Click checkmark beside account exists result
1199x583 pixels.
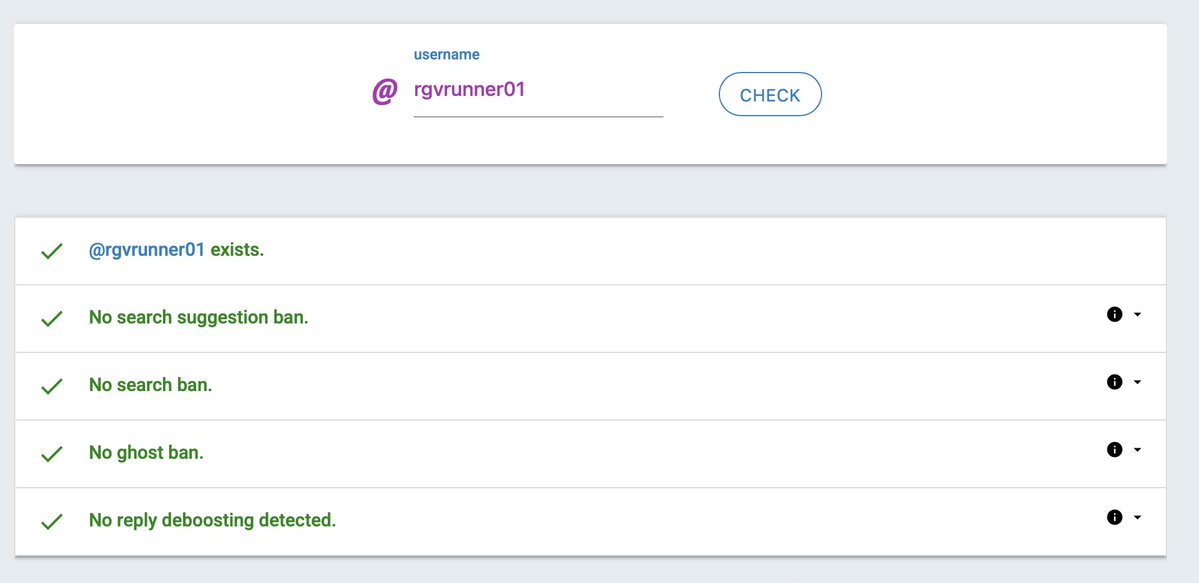click(51, 251)
